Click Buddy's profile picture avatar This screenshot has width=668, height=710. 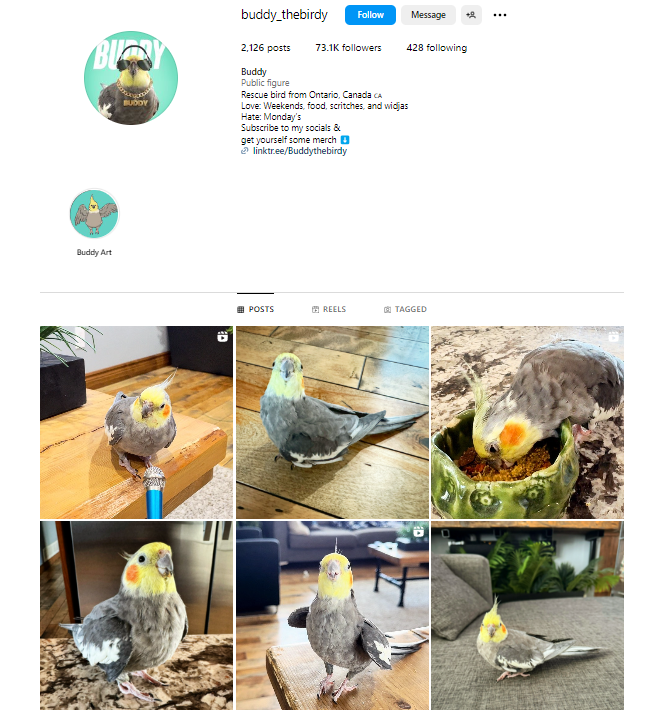pos(131,78)
